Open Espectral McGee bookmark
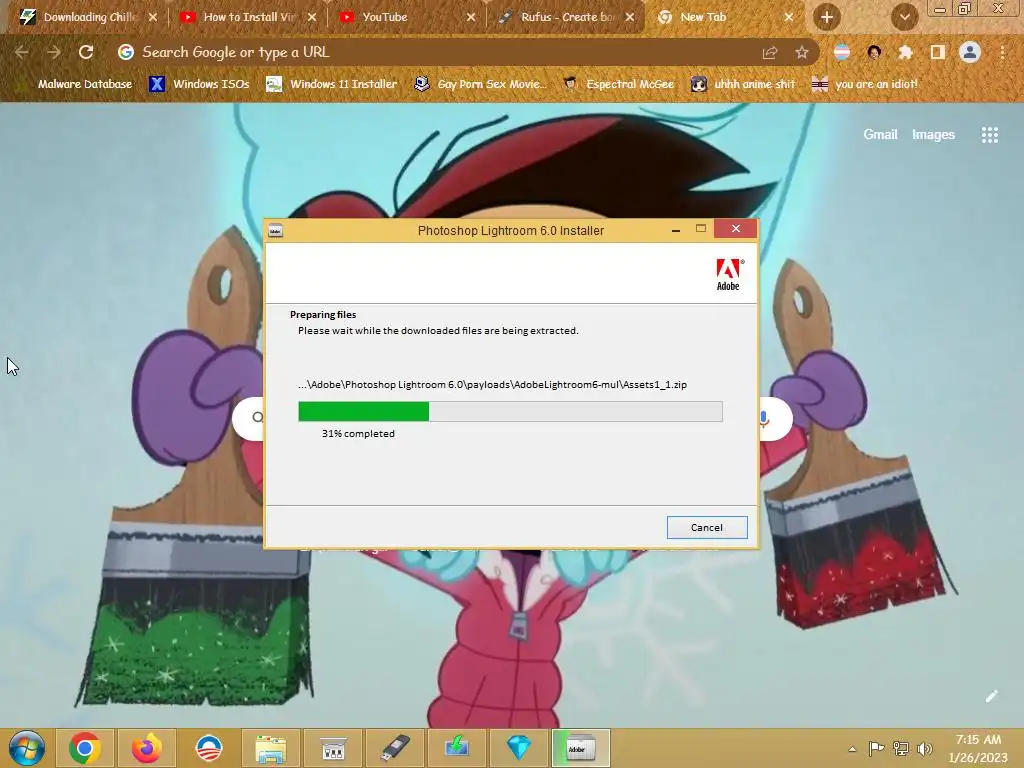Image resolution: width=1024 pixels, height=768 pixels. pyautogui.click(x=619, y=84)
